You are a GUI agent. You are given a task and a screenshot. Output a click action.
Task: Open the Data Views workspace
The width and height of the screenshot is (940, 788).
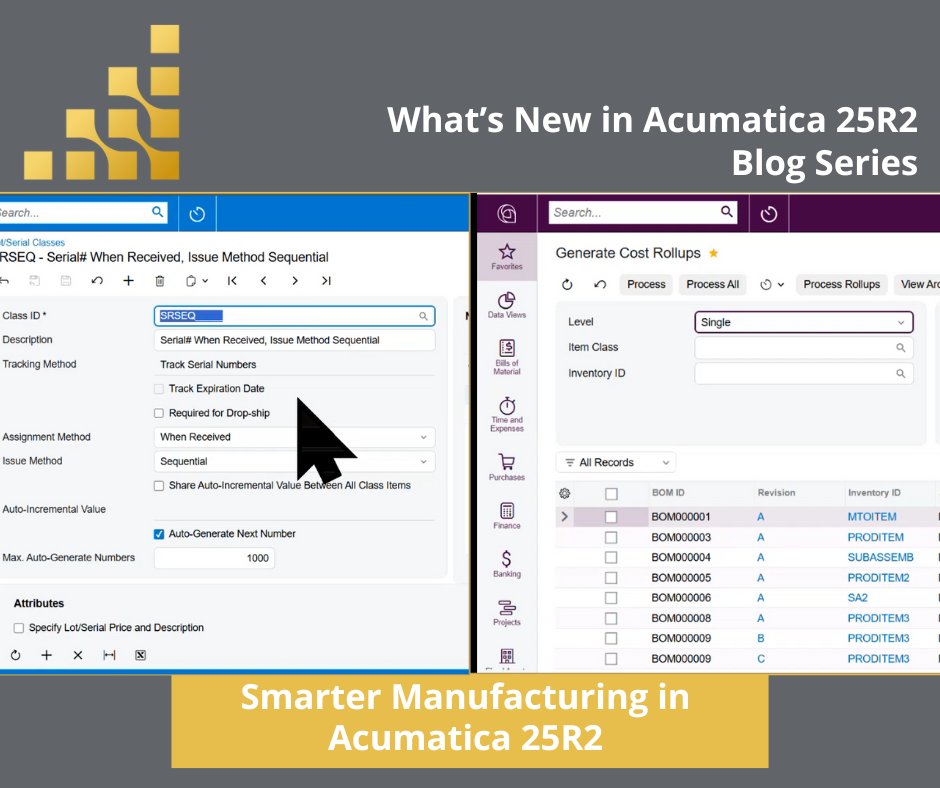[x=507, y=303]
